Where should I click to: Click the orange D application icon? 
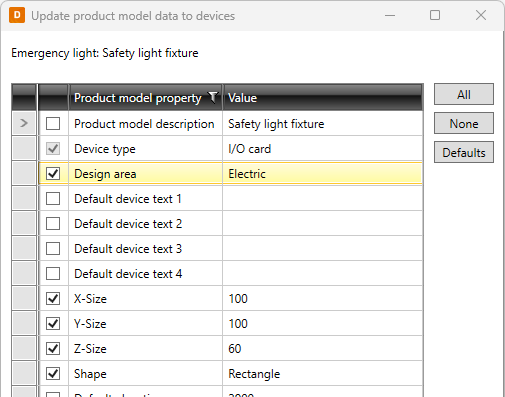17,15
